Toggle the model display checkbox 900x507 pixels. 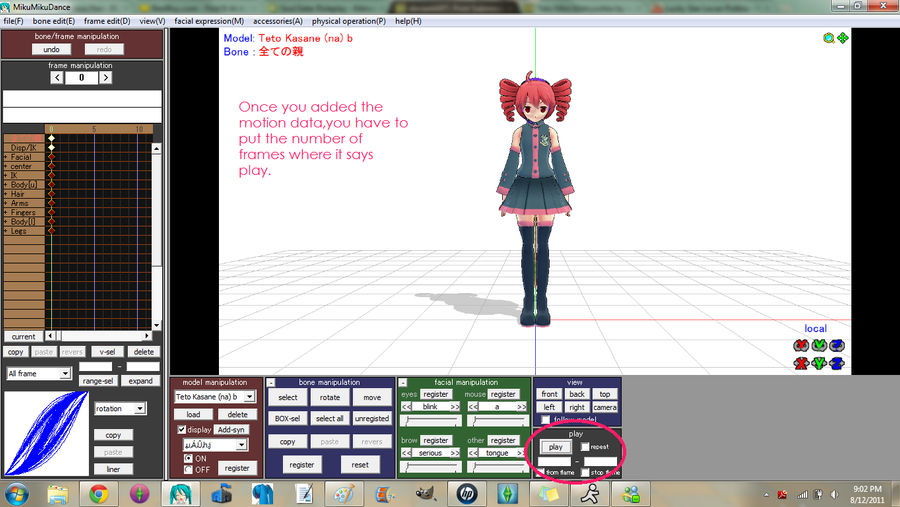[x=181, y=429]
